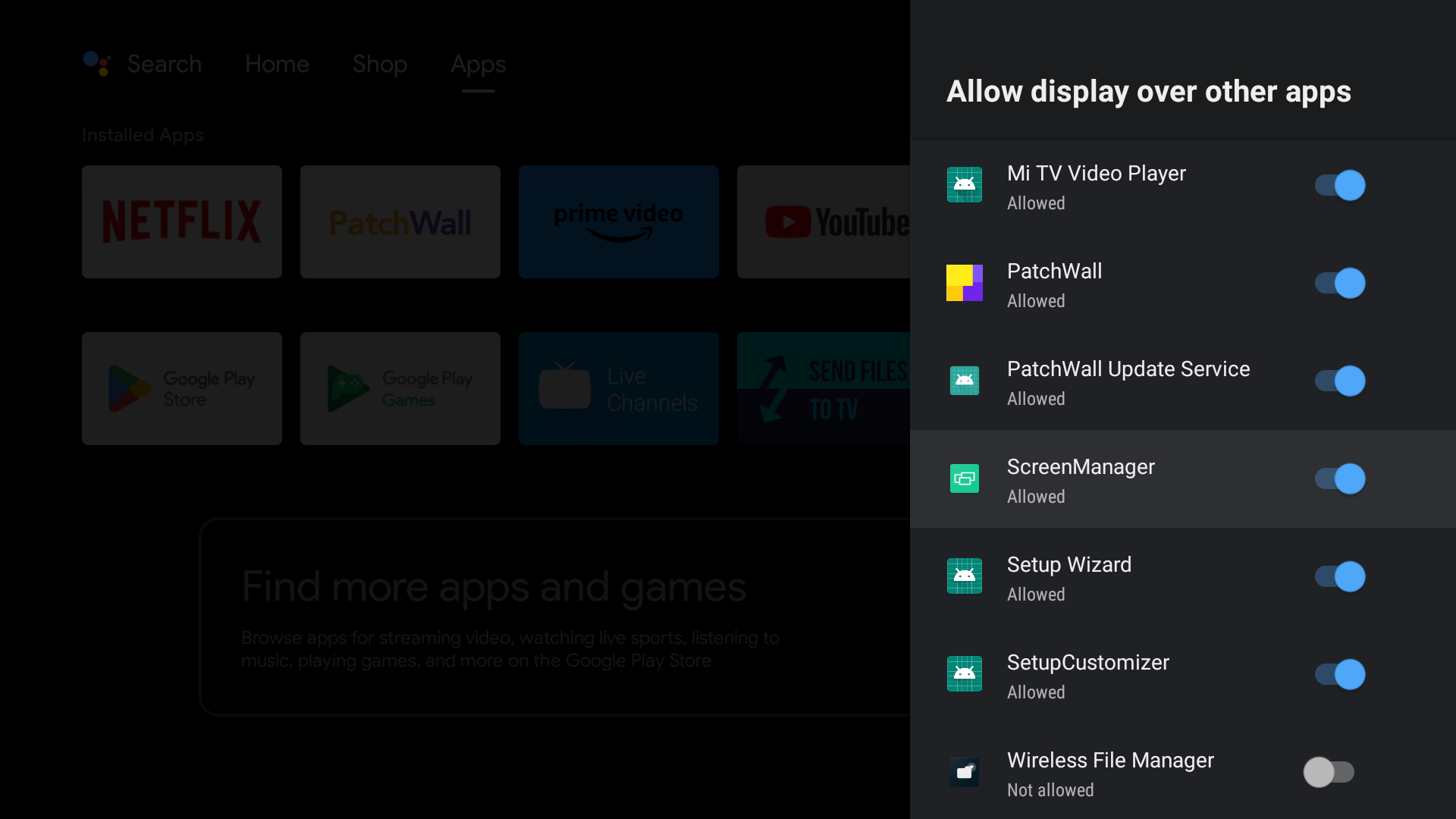The image size is (1456, 819).
Task: Click the Installed Apps heading
Action: 143,135
